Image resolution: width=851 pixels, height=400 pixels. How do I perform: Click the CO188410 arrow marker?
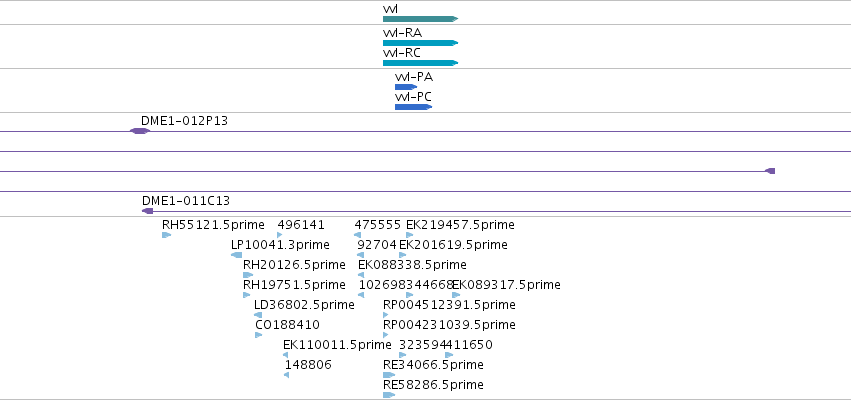[x=259, y=335]
